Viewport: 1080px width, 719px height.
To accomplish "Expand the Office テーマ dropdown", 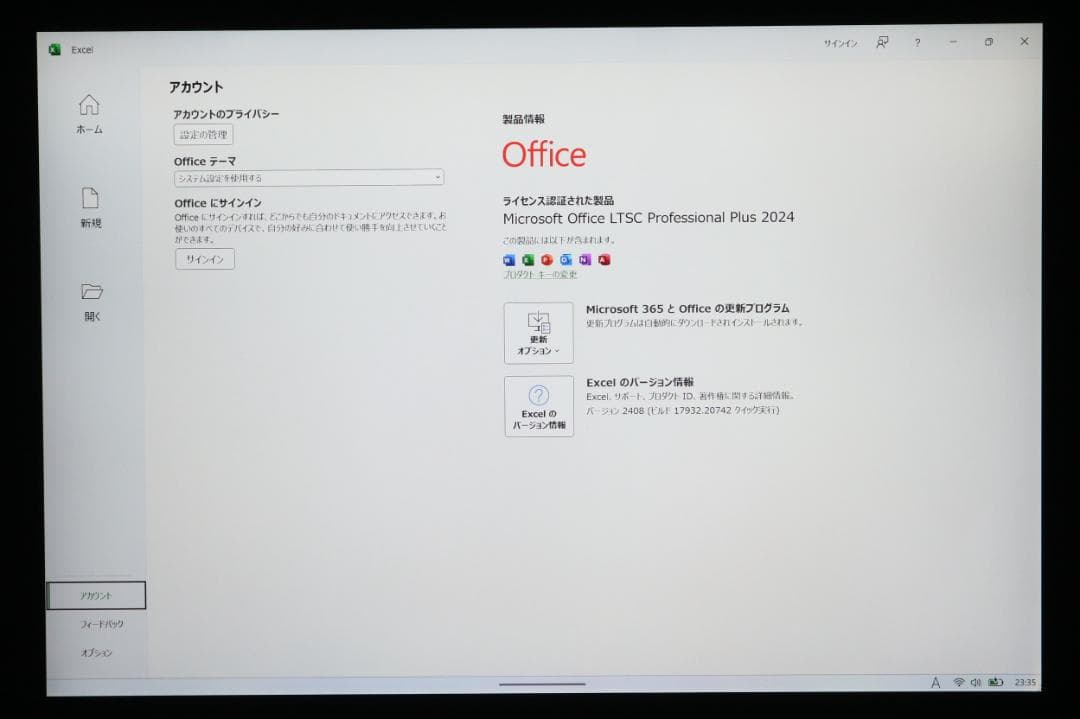I will pyautogui.click(x=309, y=178).
